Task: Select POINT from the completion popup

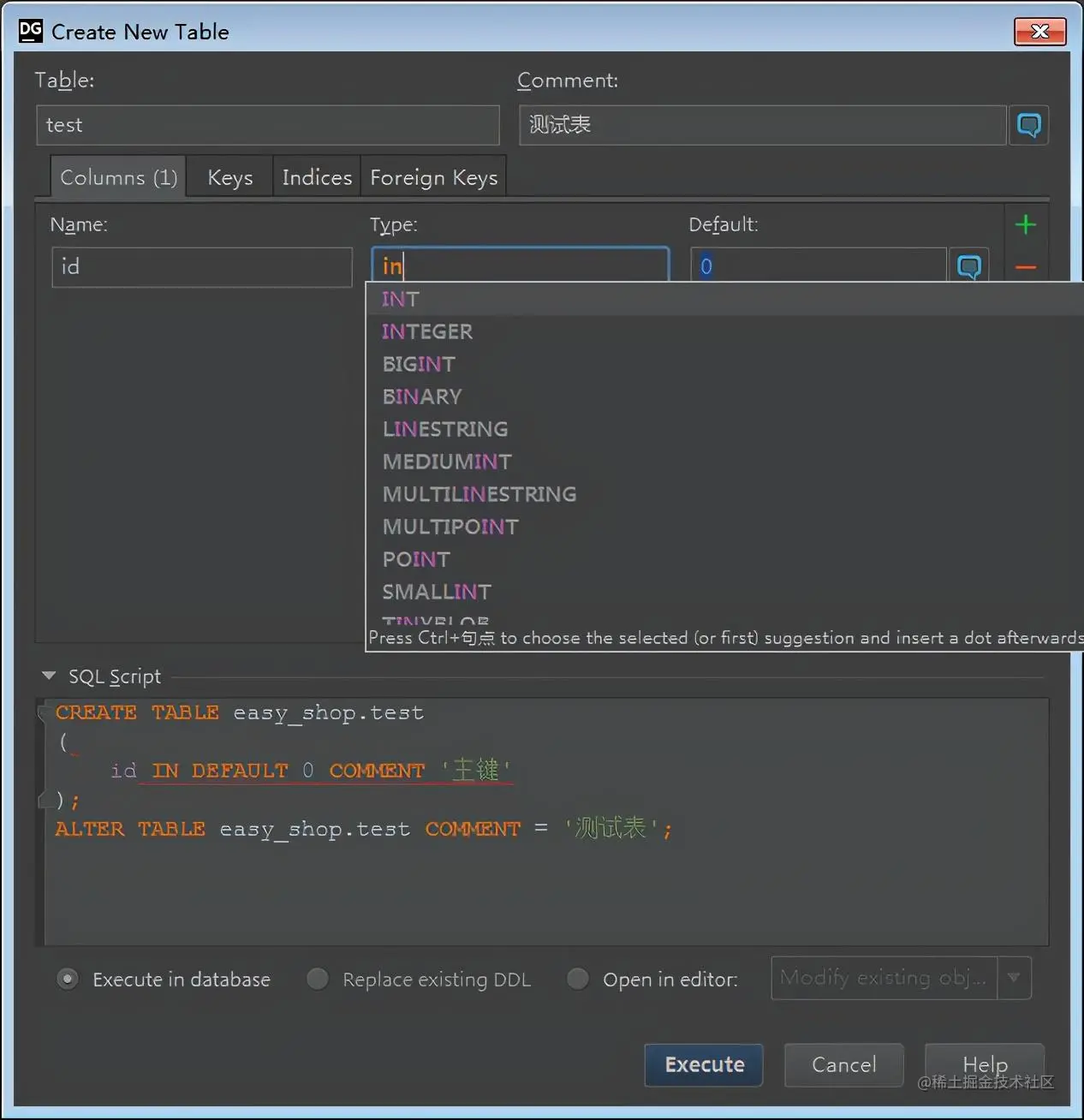Action: click(x=724, y=559)
